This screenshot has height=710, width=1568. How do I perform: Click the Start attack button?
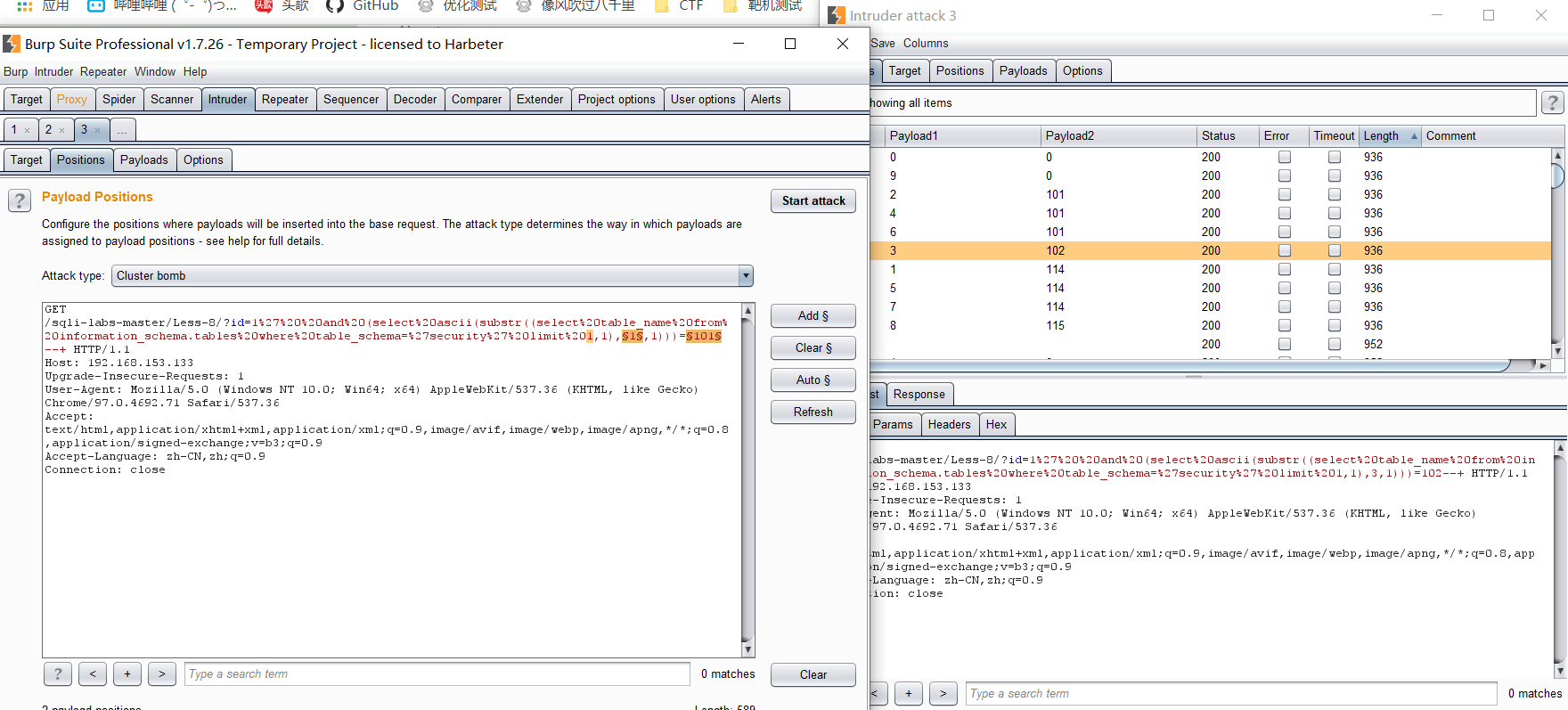pos(813,201)
